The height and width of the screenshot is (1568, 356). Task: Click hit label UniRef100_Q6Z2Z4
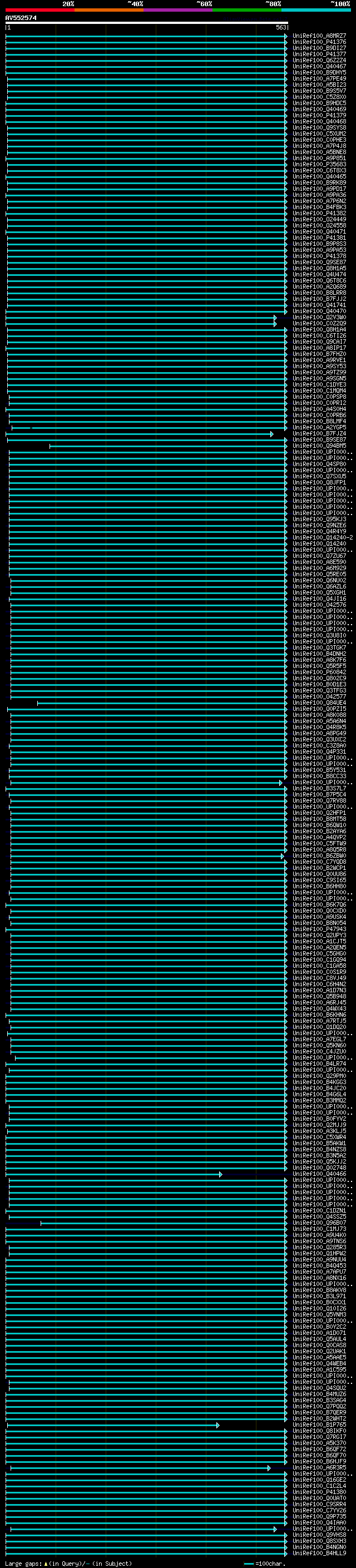point(319,60)
